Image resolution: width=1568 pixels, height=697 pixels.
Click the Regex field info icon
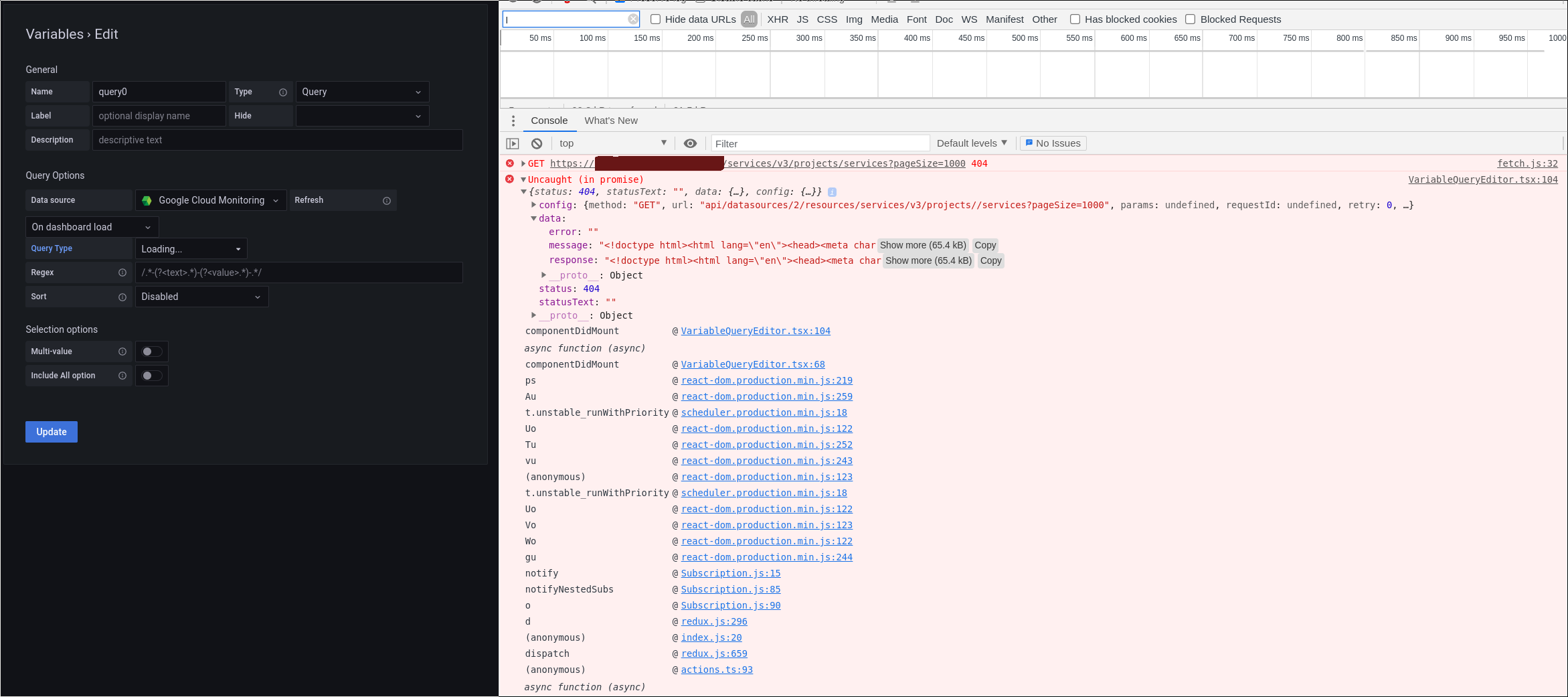(122, 273)
